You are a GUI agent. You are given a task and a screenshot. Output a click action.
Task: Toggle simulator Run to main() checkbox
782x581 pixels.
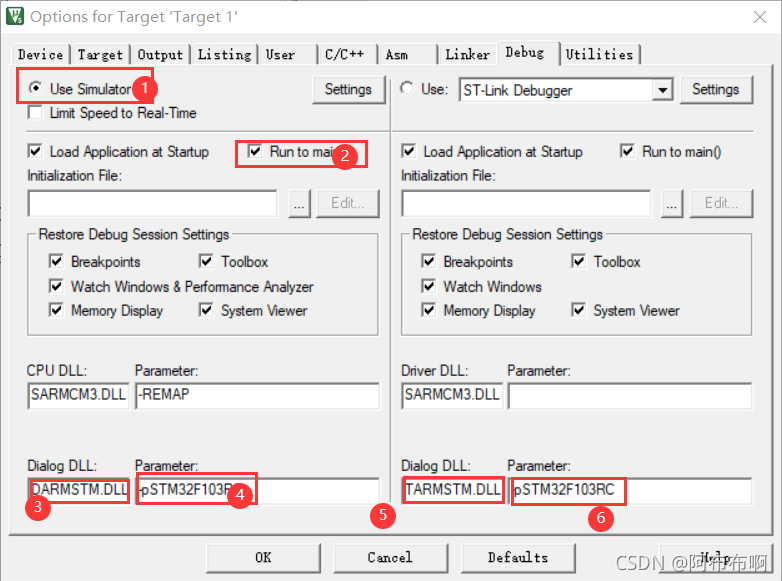pyautogui.click(x=255, y=151)
